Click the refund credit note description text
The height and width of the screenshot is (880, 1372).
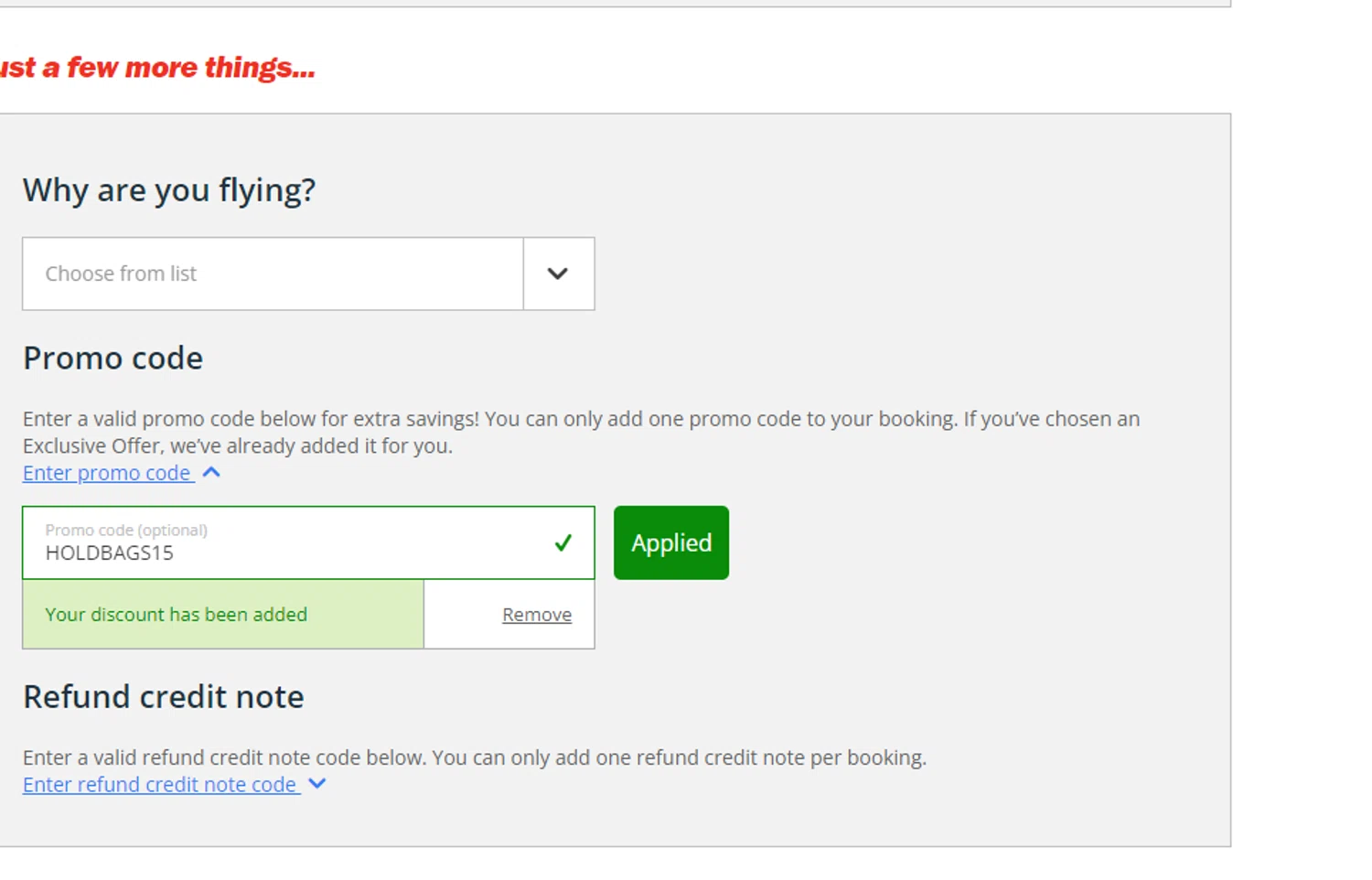(x=474, y=757)
